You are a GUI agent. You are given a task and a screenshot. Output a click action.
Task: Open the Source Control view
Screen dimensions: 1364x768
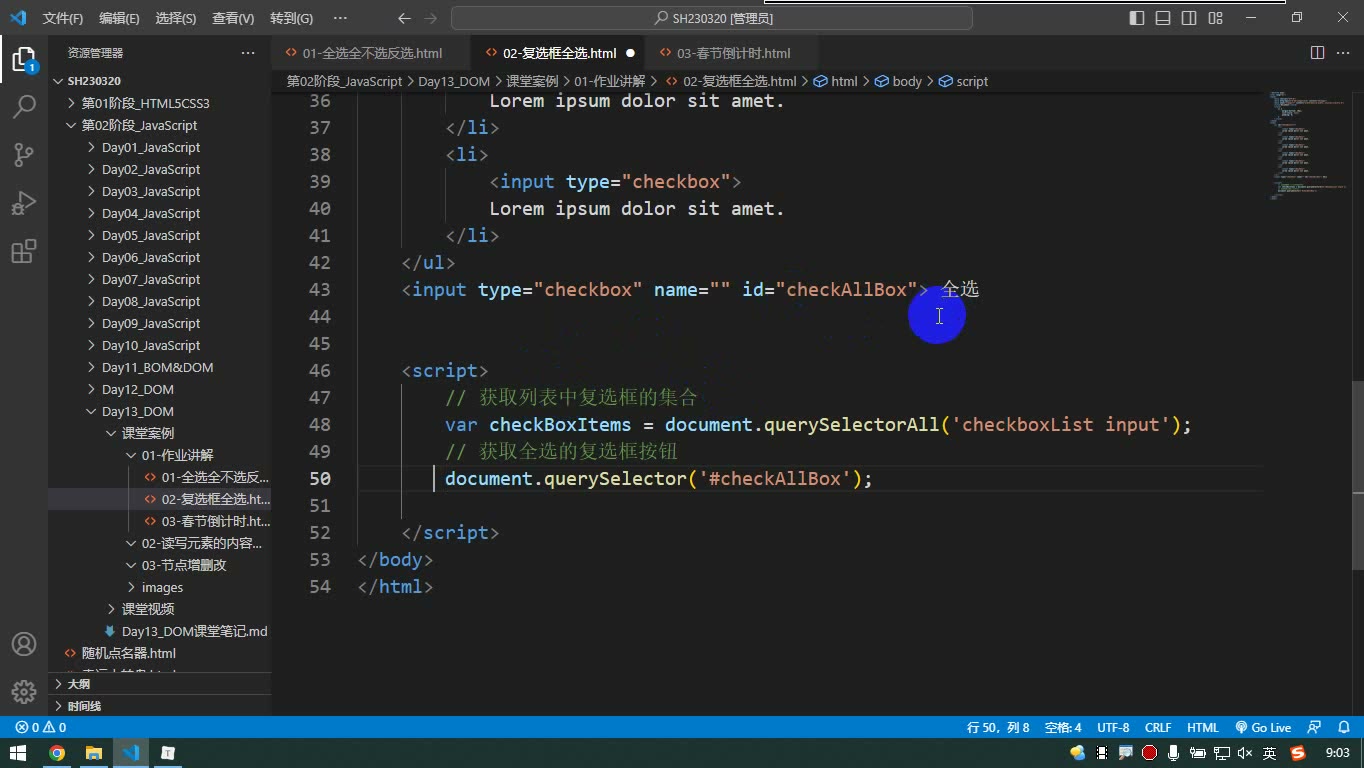coord(24,154)
